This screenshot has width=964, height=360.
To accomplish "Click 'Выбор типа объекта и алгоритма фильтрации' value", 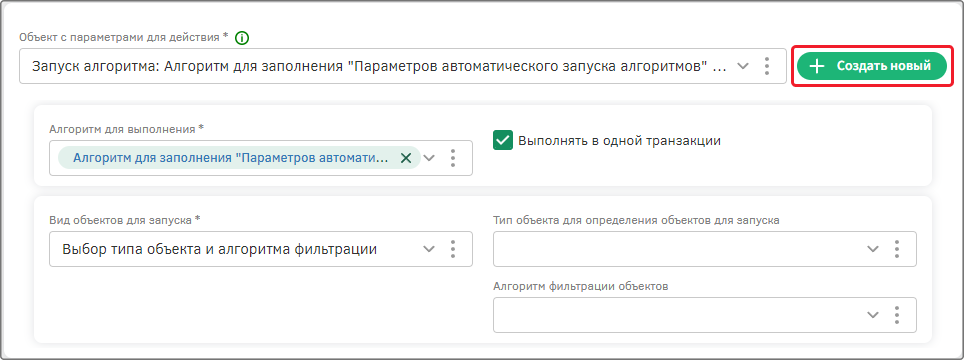I will [x=219, y=249].
